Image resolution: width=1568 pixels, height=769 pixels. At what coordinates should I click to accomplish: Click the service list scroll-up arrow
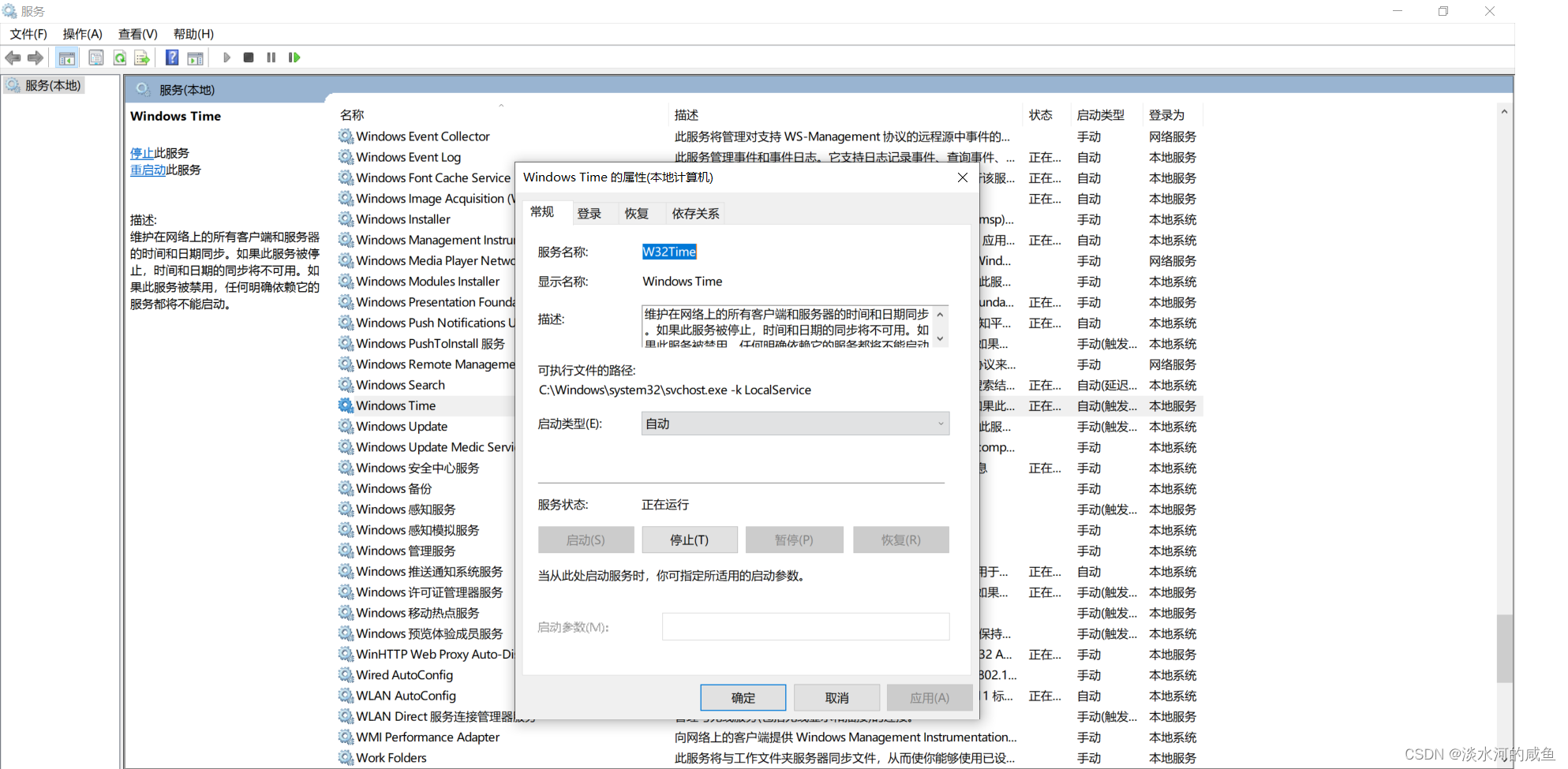point(1505,112)
